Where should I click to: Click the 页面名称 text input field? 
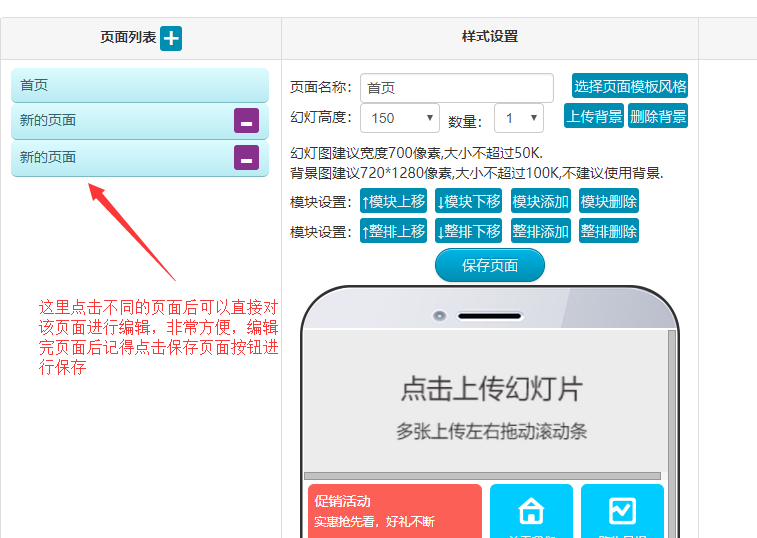click(457, 88)
